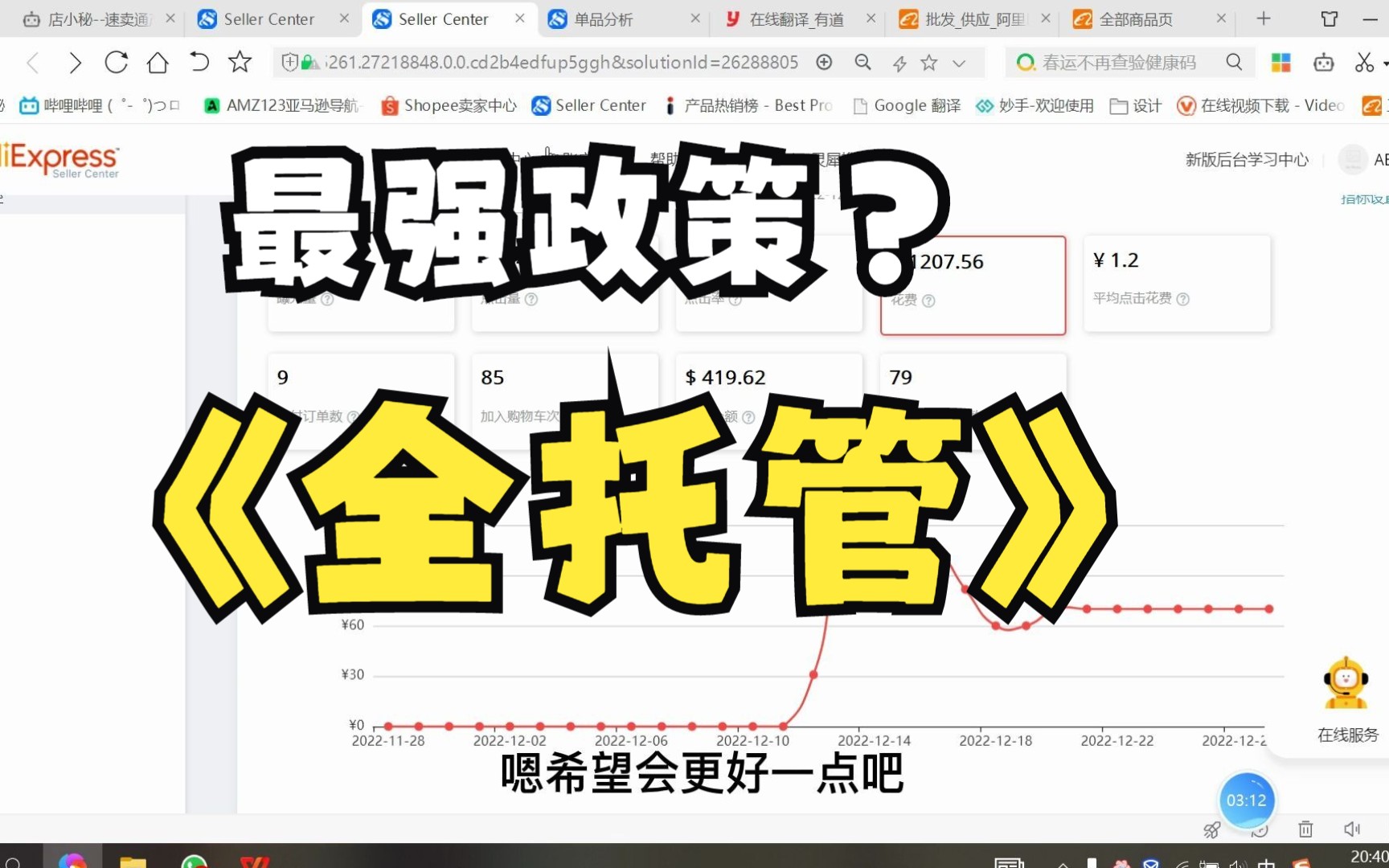The image size is (1389, 868).
Task: Mute page via speaker icon in status bar
Action: click(x=1351, y=829)
